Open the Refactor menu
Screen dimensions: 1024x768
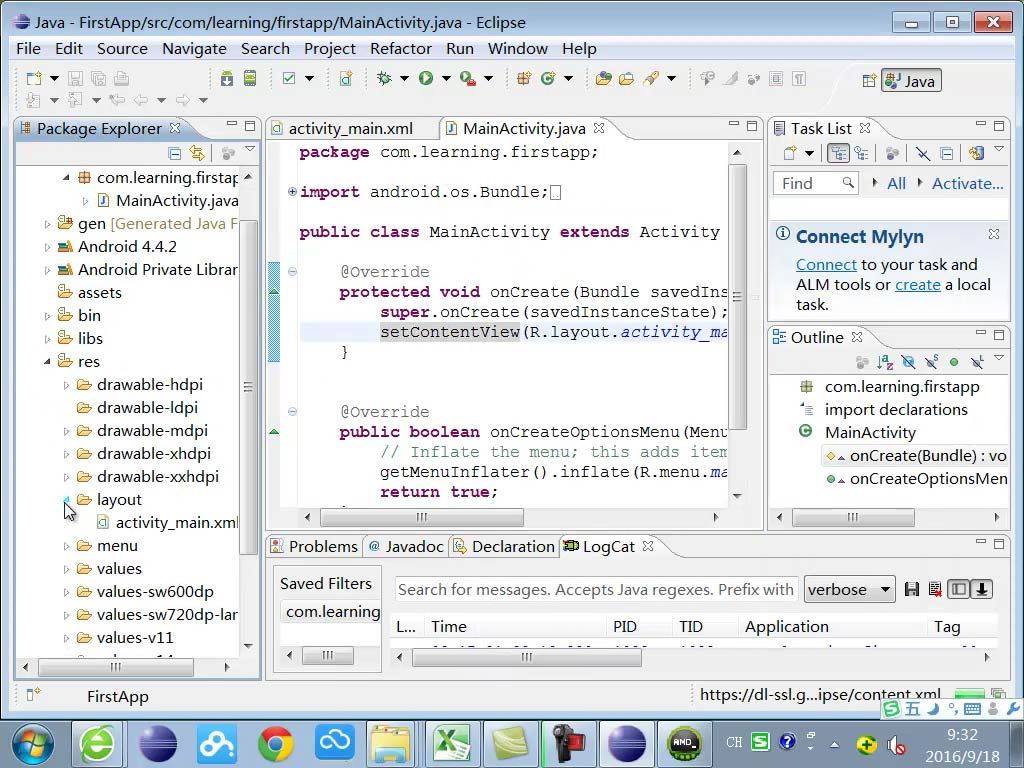point(401,49)
